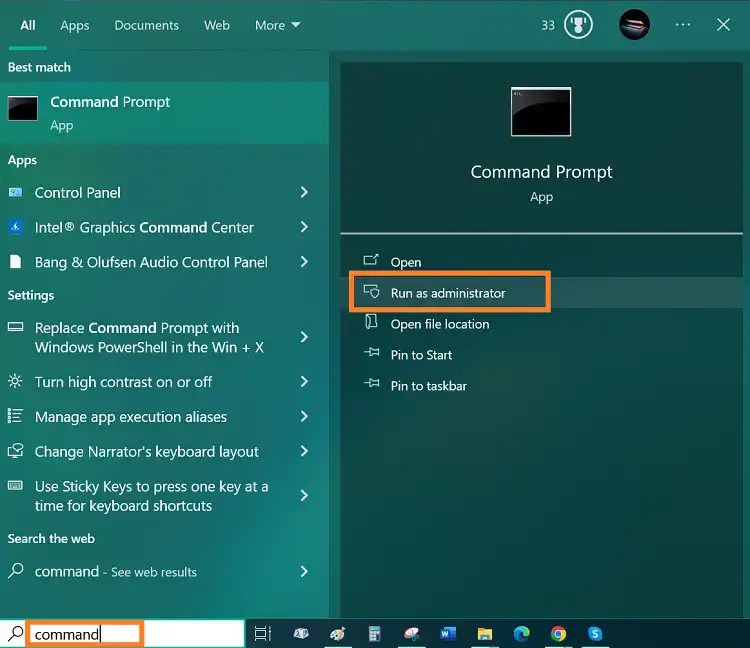This screenshot has width=750, height=648.
Task: Open Replace Command Prompt with PowerShell setting
Action: point(149,338)
